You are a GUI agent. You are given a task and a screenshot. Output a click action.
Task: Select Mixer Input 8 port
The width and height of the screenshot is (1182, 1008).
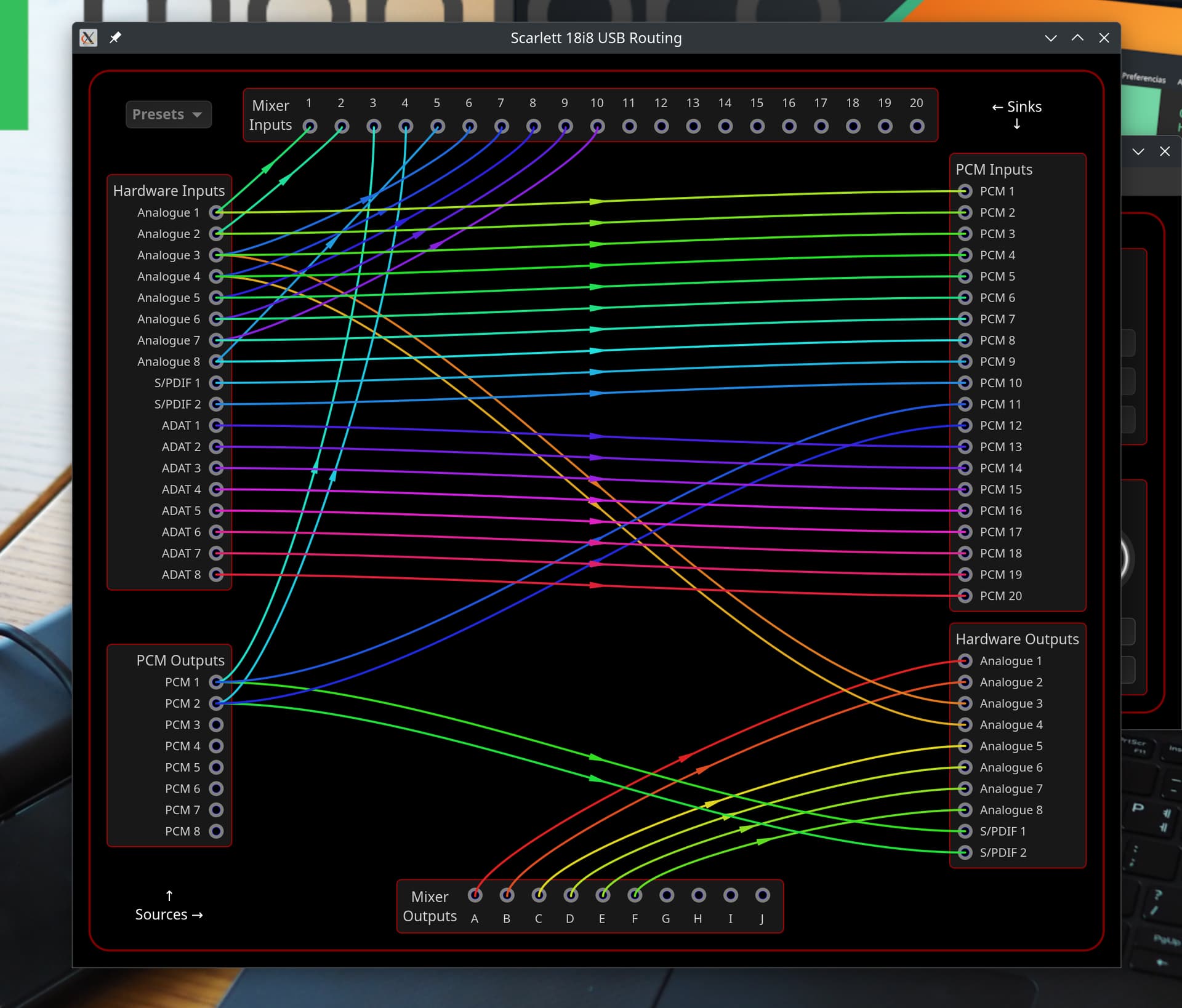coord(534,126)
